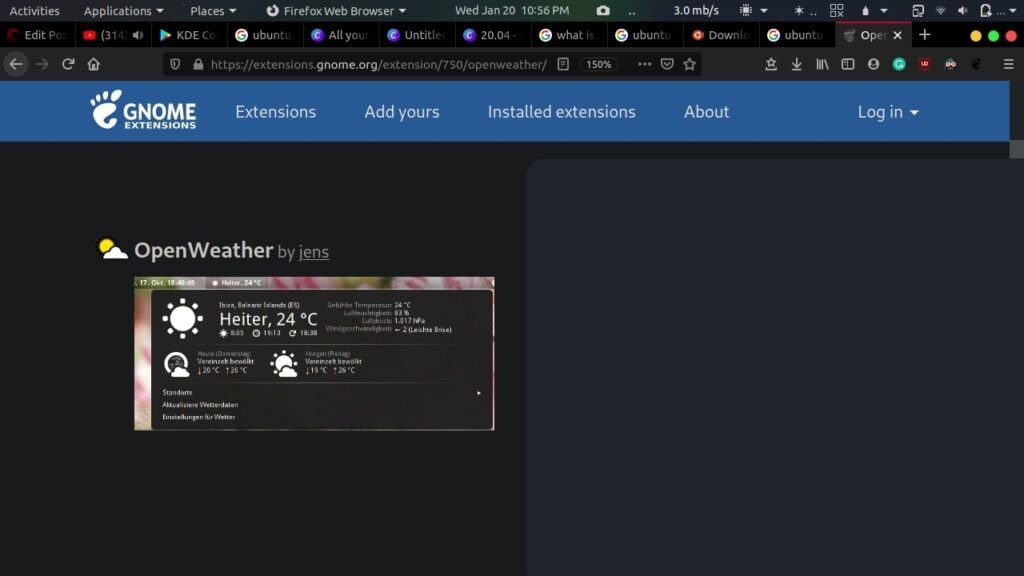Open the About page
Viewport: 1024px width, 576px height.
(706, 112)
